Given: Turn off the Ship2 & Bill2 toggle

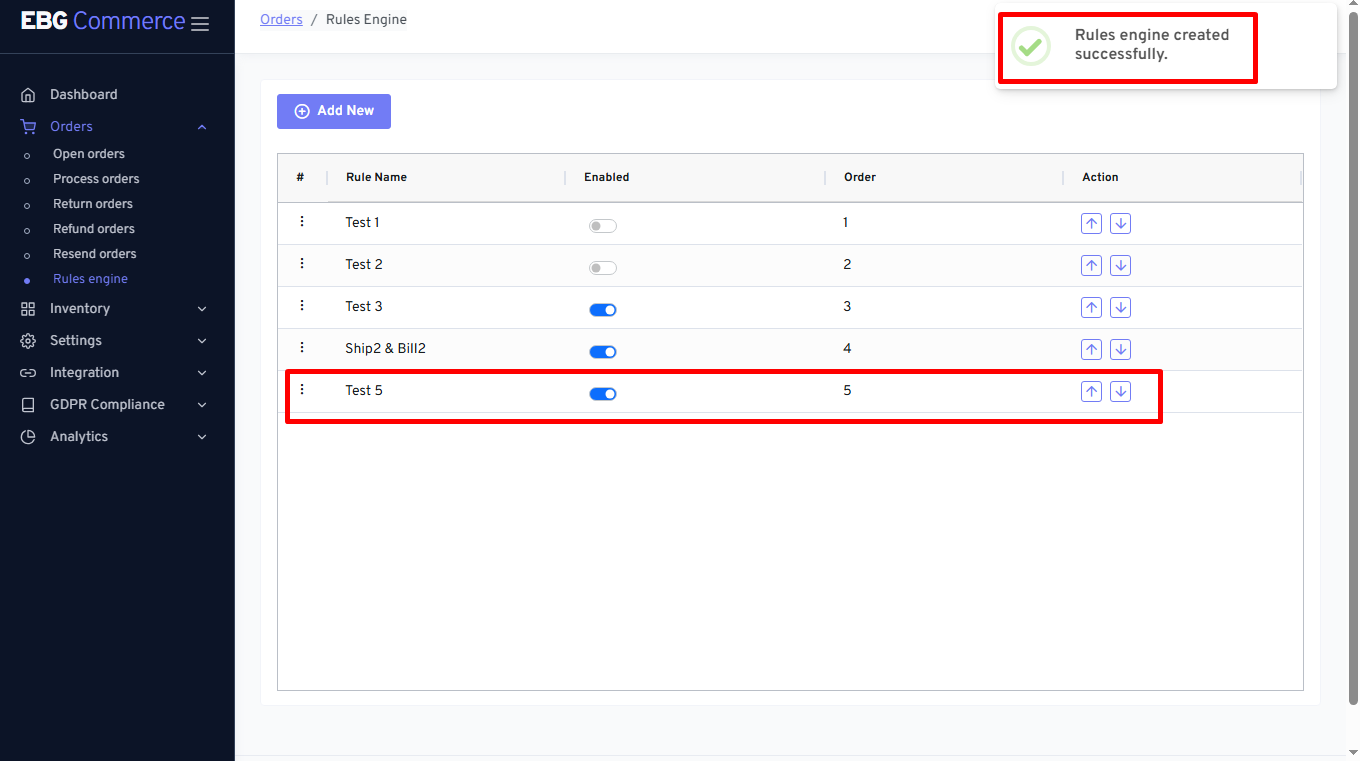Looking at the screenshot, I should point(602,352).
